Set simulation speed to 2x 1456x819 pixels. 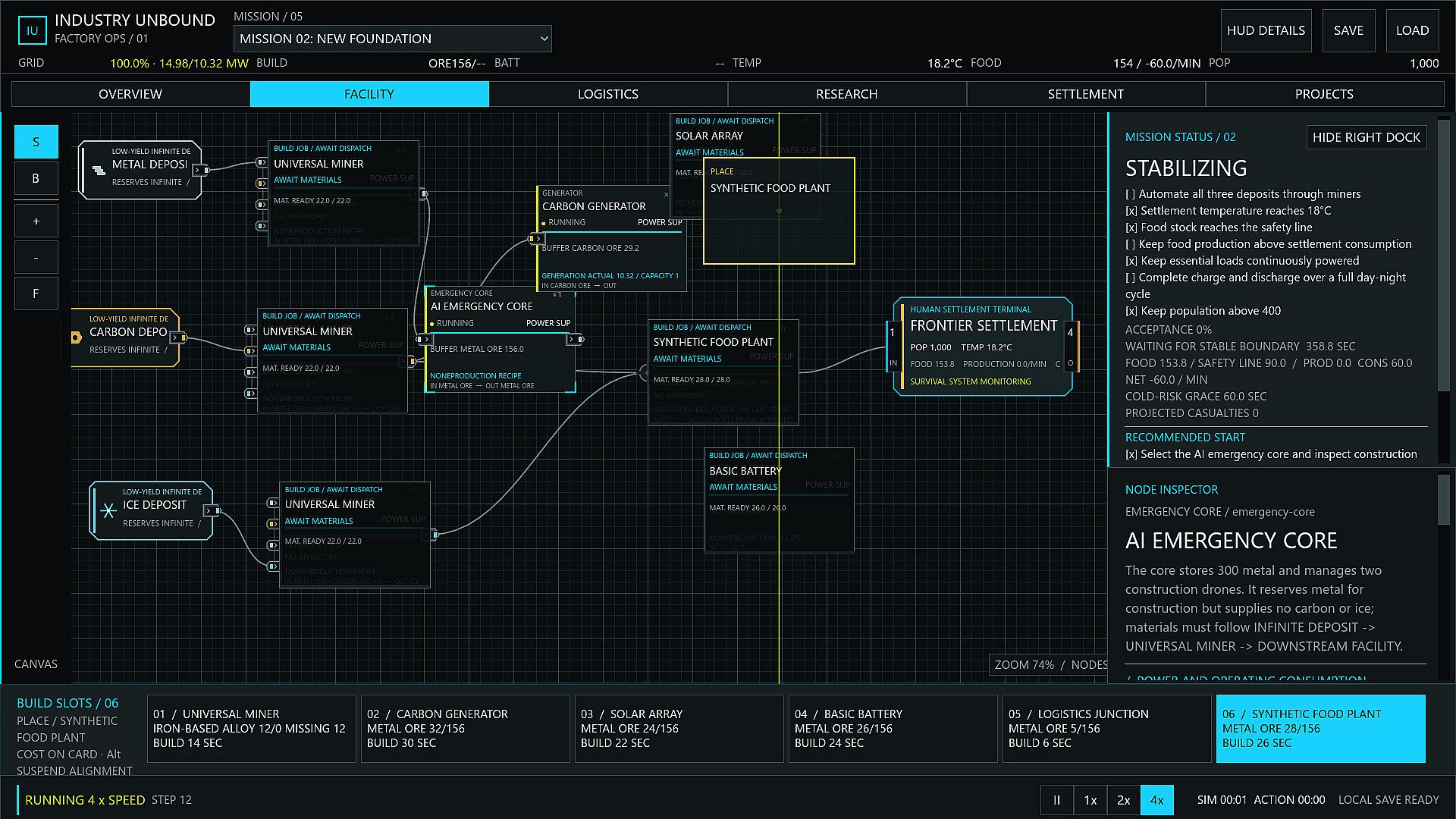point(1124,800)
